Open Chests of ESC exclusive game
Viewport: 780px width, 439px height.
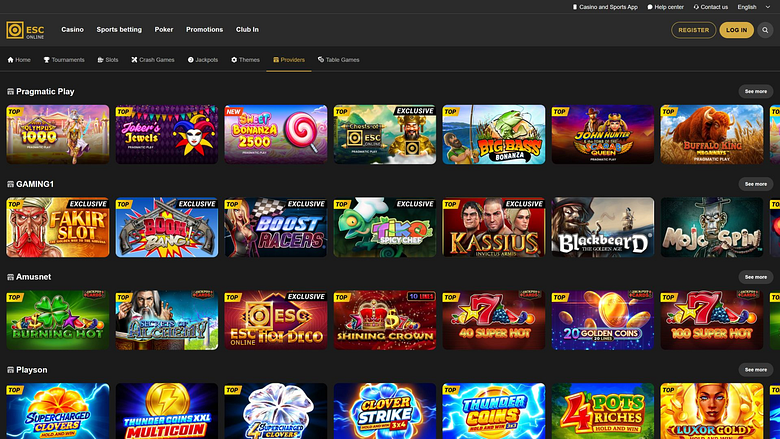pos(385,134)
